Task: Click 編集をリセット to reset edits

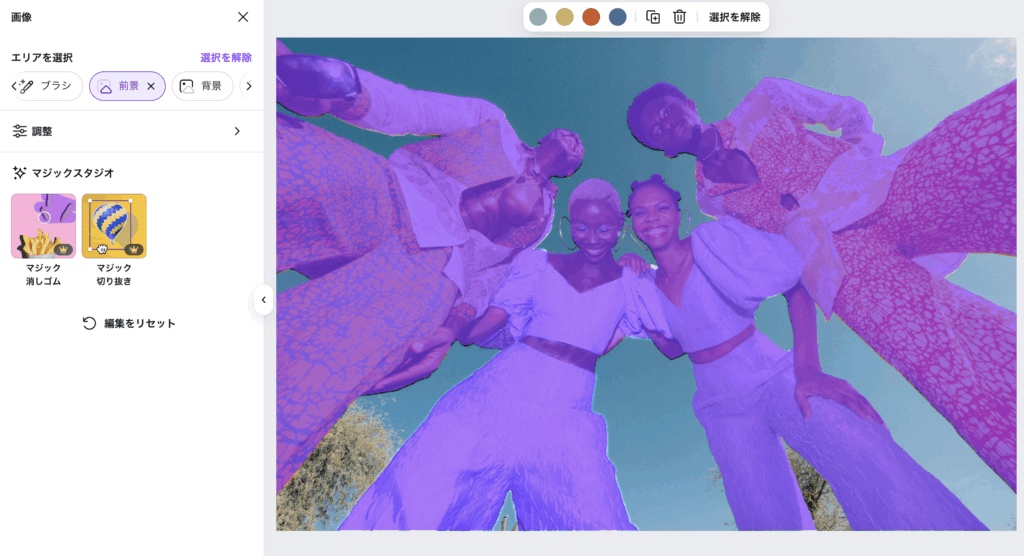Action: click(129, 323)
